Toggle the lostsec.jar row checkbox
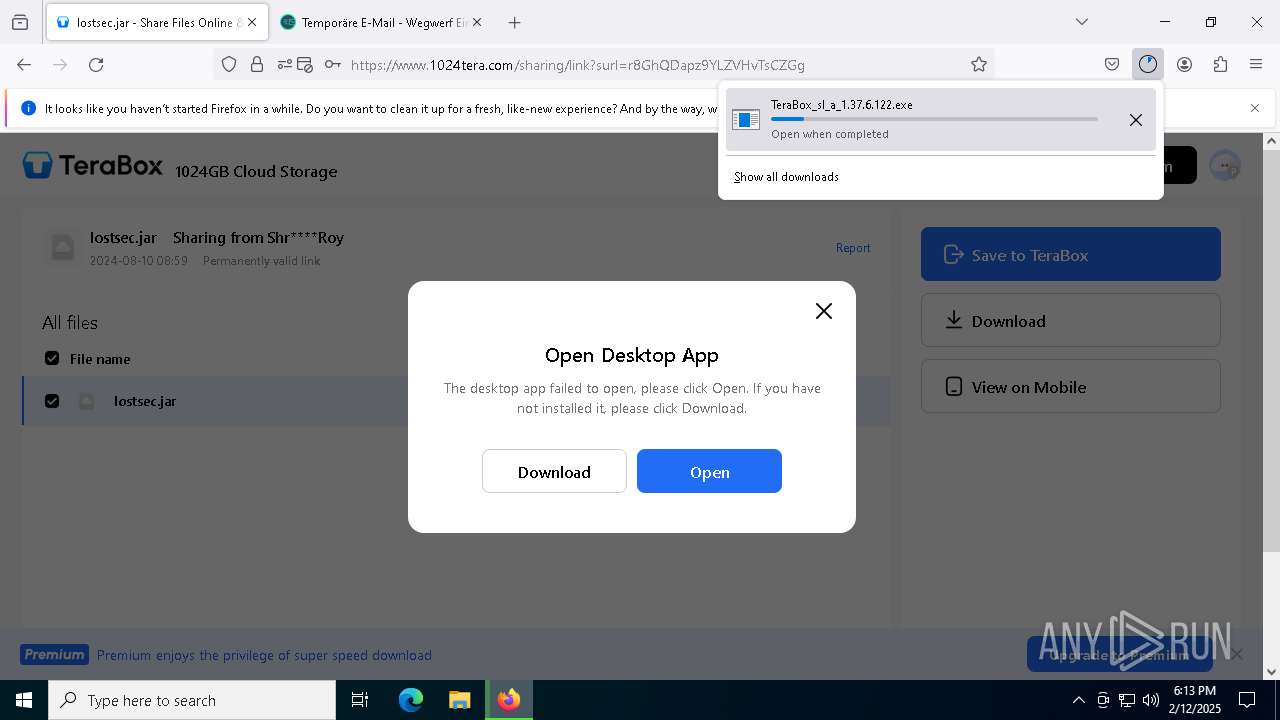The width and height of the screenshot is (1280, 720). click(52, 401)
